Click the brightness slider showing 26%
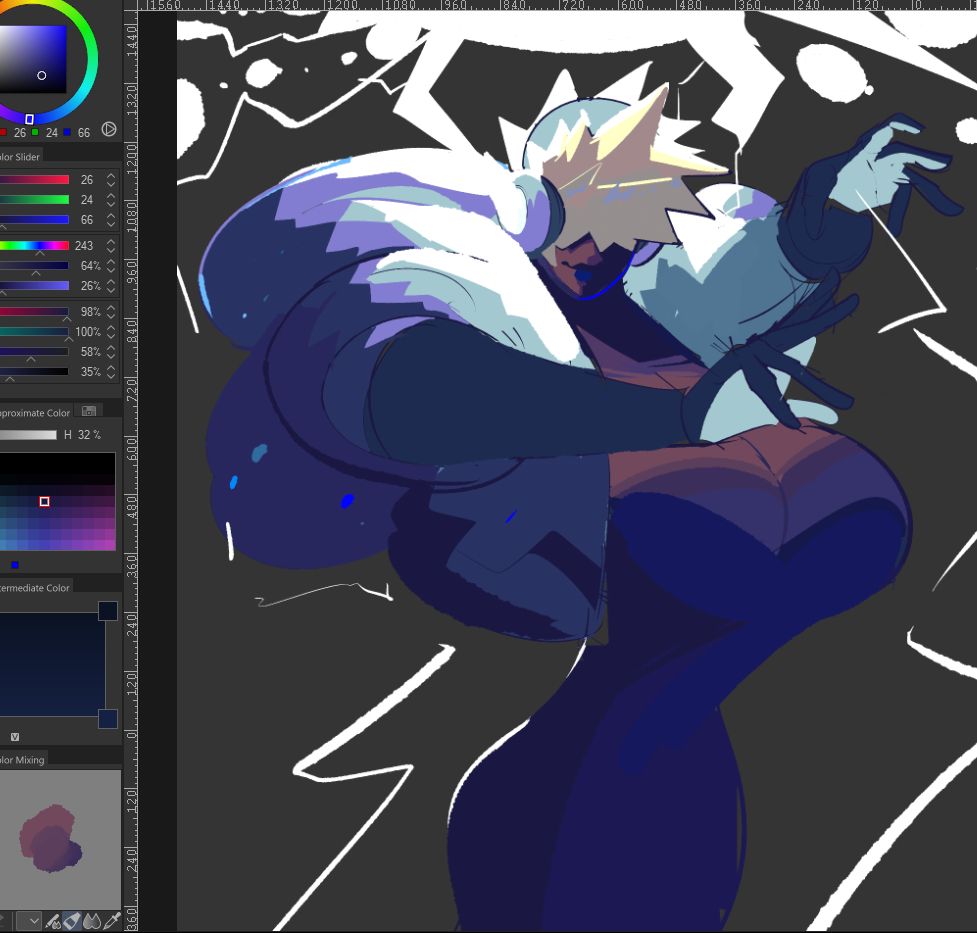This screenshot has height=933, width=977. tap(34, 285)
